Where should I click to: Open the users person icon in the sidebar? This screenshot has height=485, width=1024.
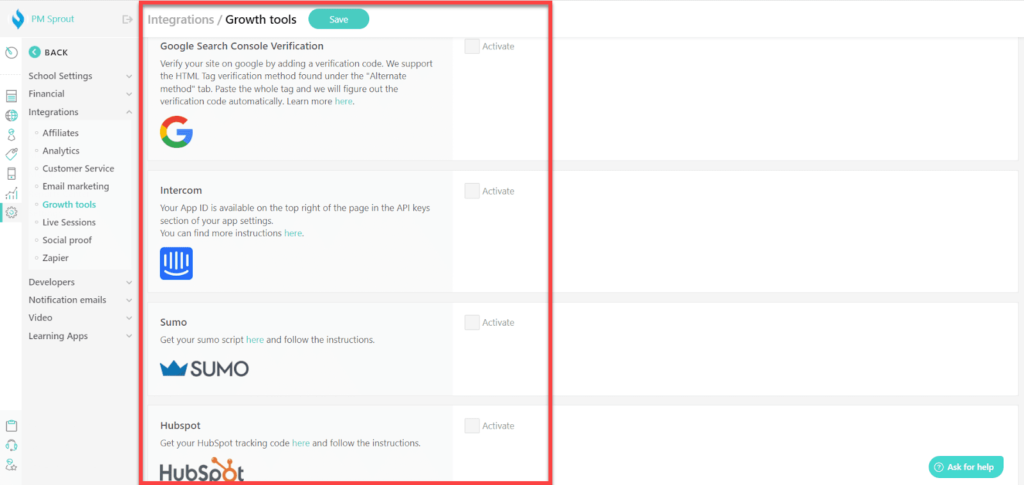point(11,135)
